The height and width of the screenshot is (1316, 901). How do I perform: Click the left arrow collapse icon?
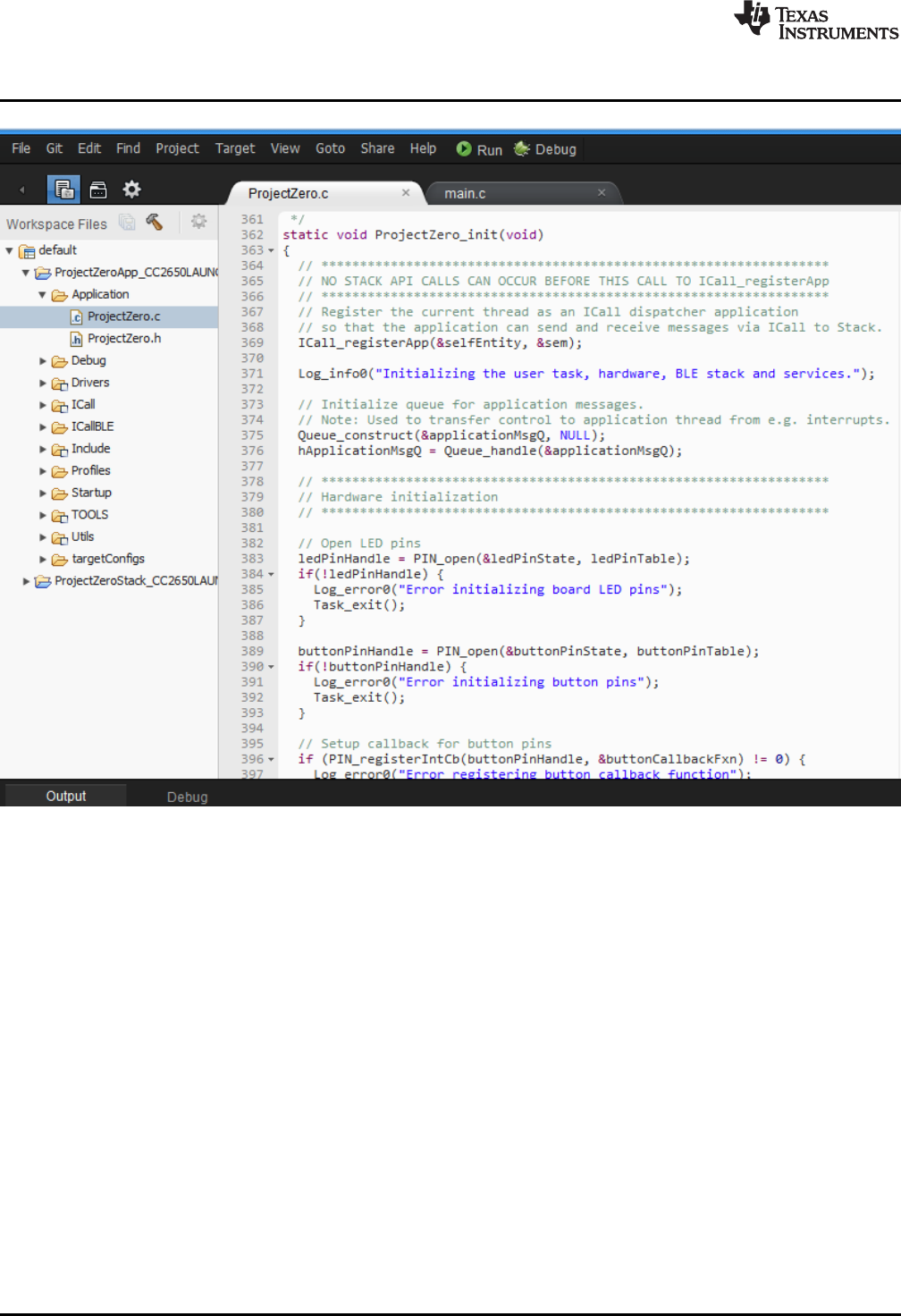click(22, 190)
